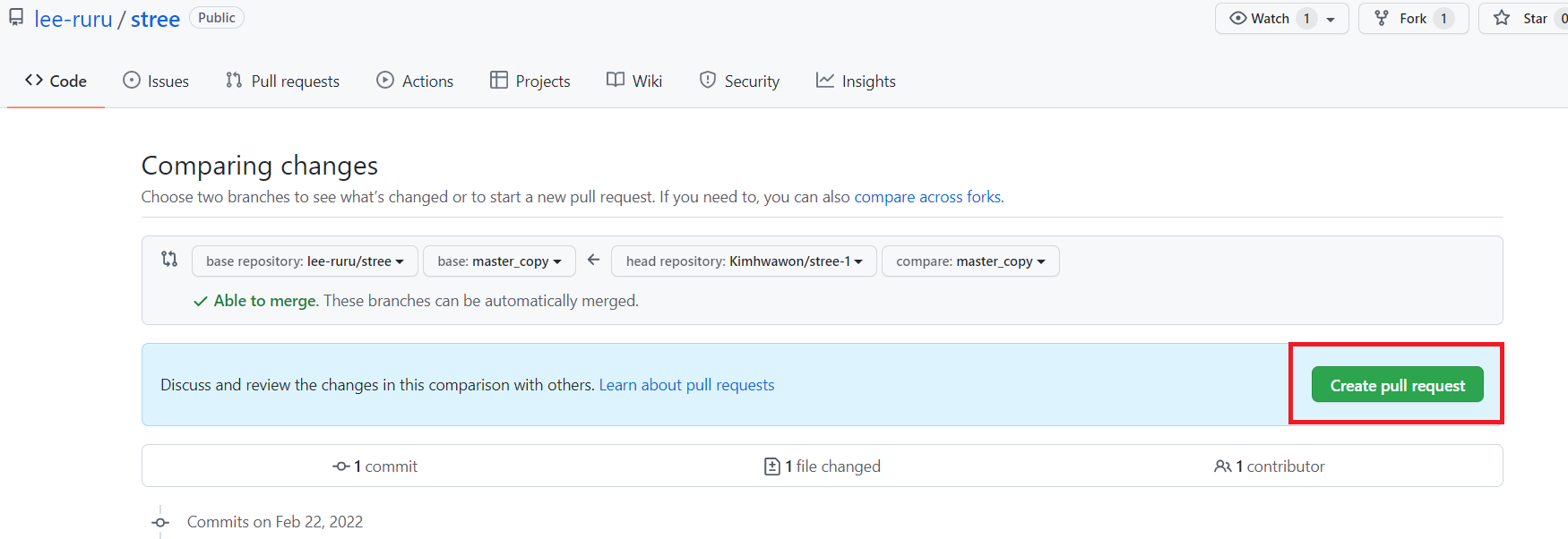Open the Wiki tab
The image size is (1568, 539).
pyautogui.click(x=634, y=81)
